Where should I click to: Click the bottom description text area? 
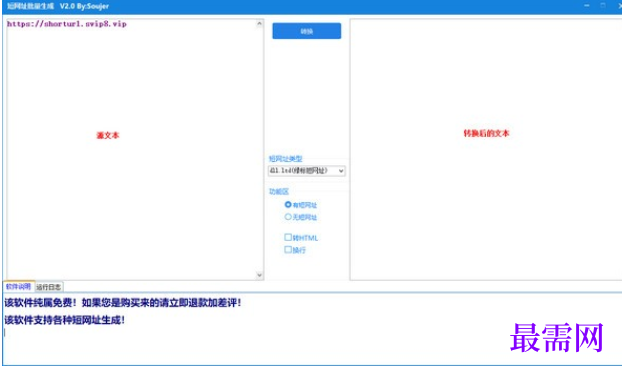point(312,329)
